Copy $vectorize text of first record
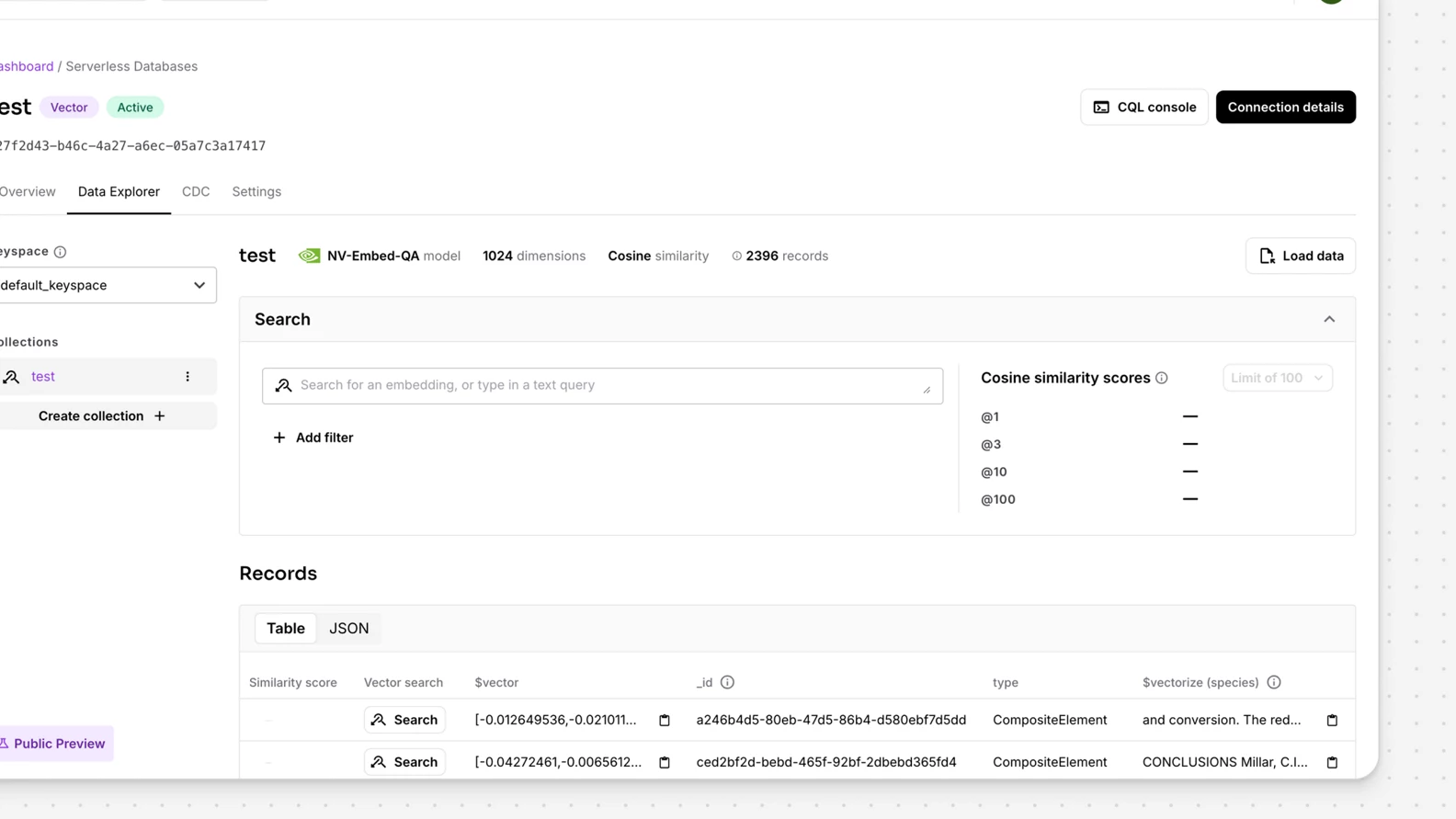Viewport: 1456px width, 819px height. [1332, 721]
